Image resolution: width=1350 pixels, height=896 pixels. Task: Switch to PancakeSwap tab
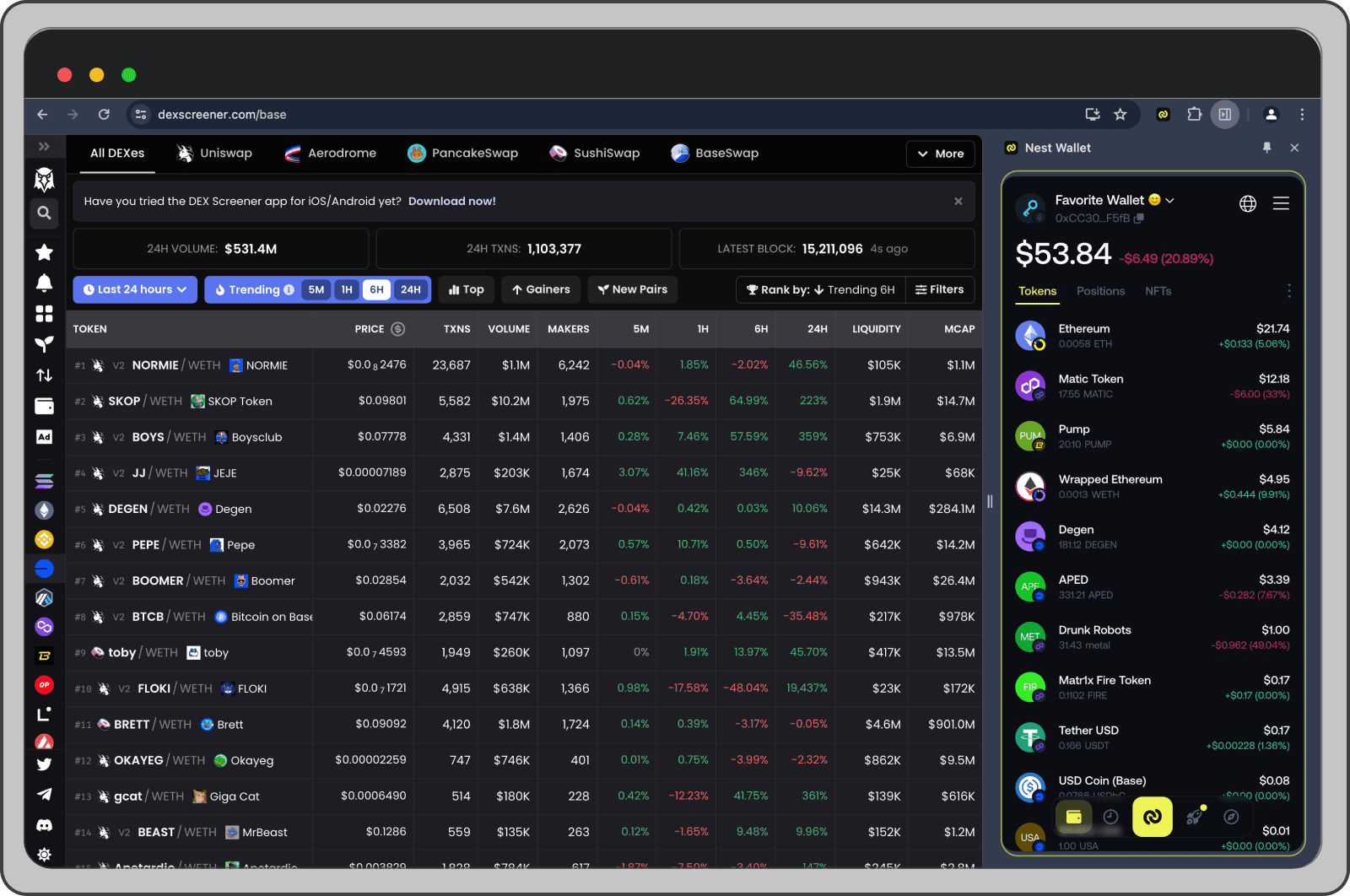click(462, 154)
